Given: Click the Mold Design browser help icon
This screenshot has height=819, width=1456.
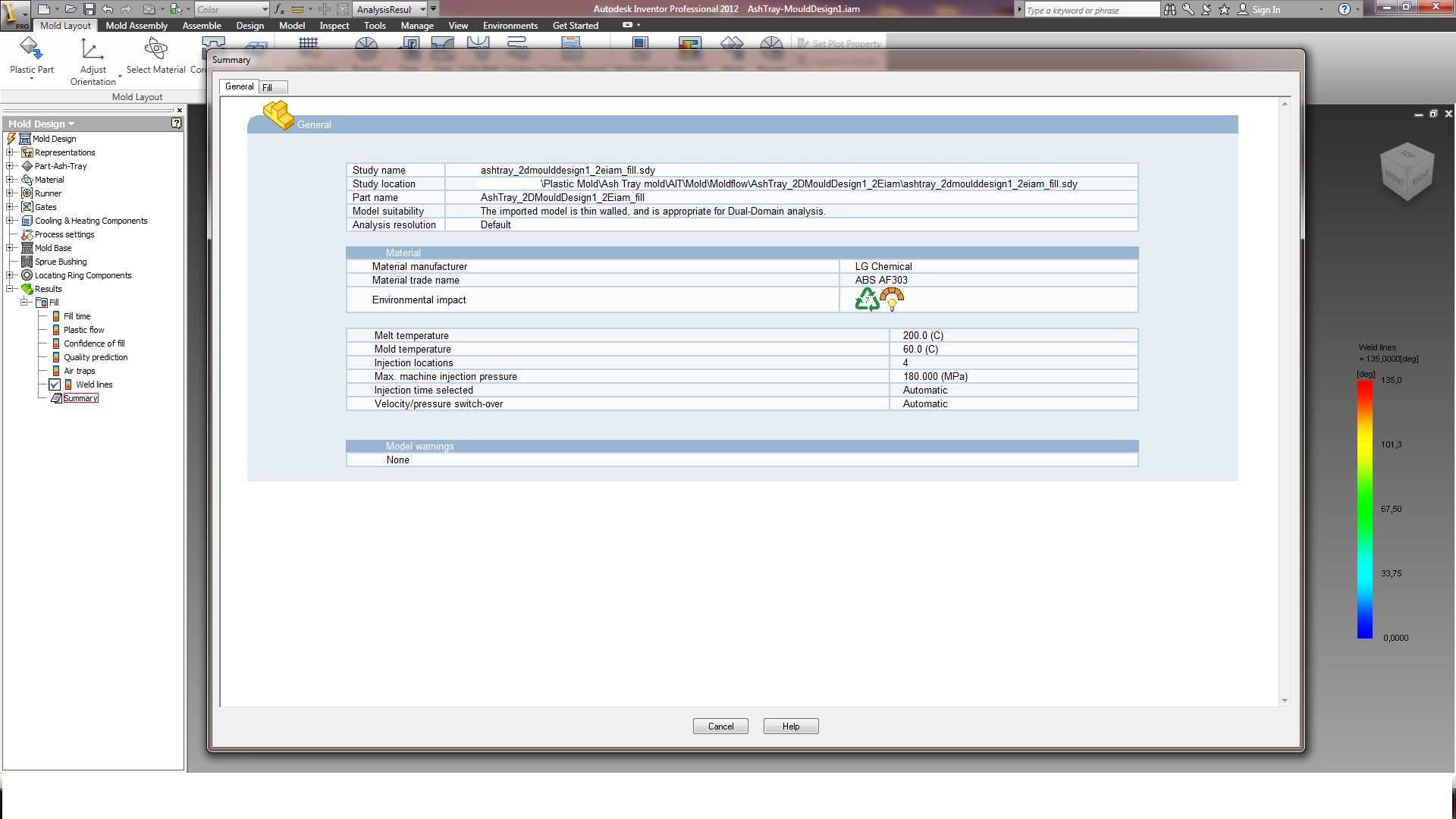Looking at the screenshot, I should tap(176, 123).
